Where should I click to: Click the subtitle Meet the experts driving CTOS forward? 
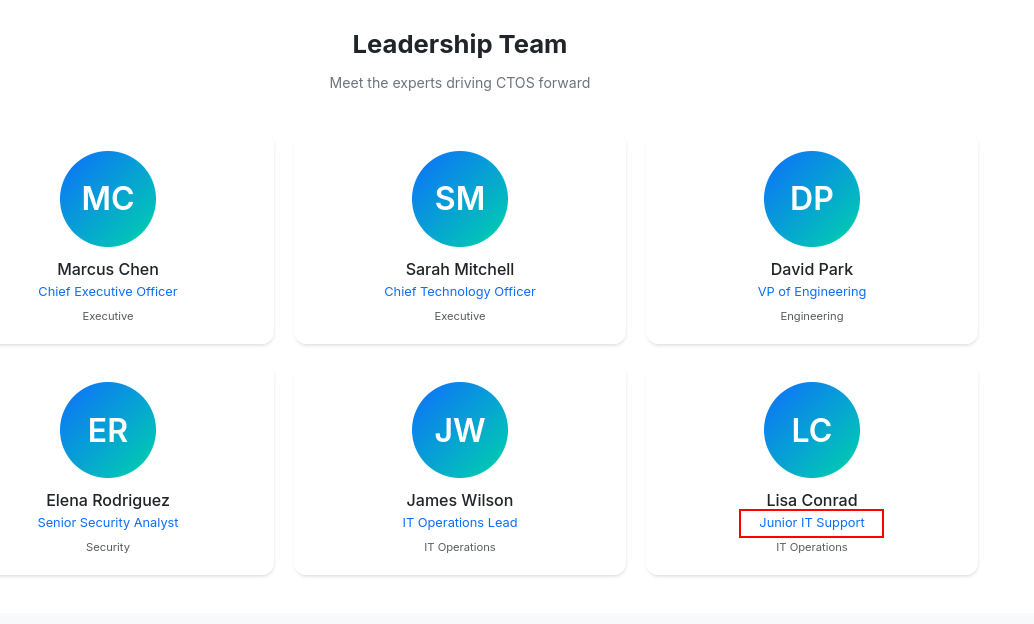(x=460, y=83)
